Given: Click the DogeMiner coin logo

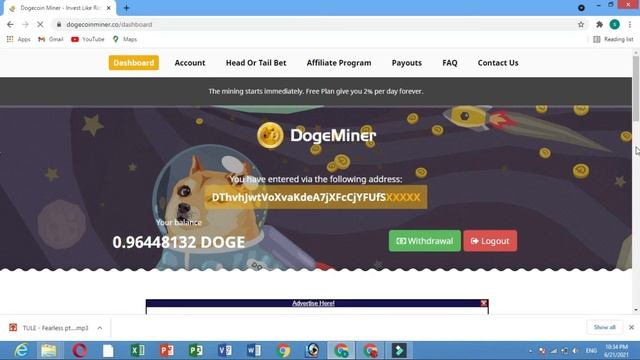Looking at the screenshot, I should point(270,135).
